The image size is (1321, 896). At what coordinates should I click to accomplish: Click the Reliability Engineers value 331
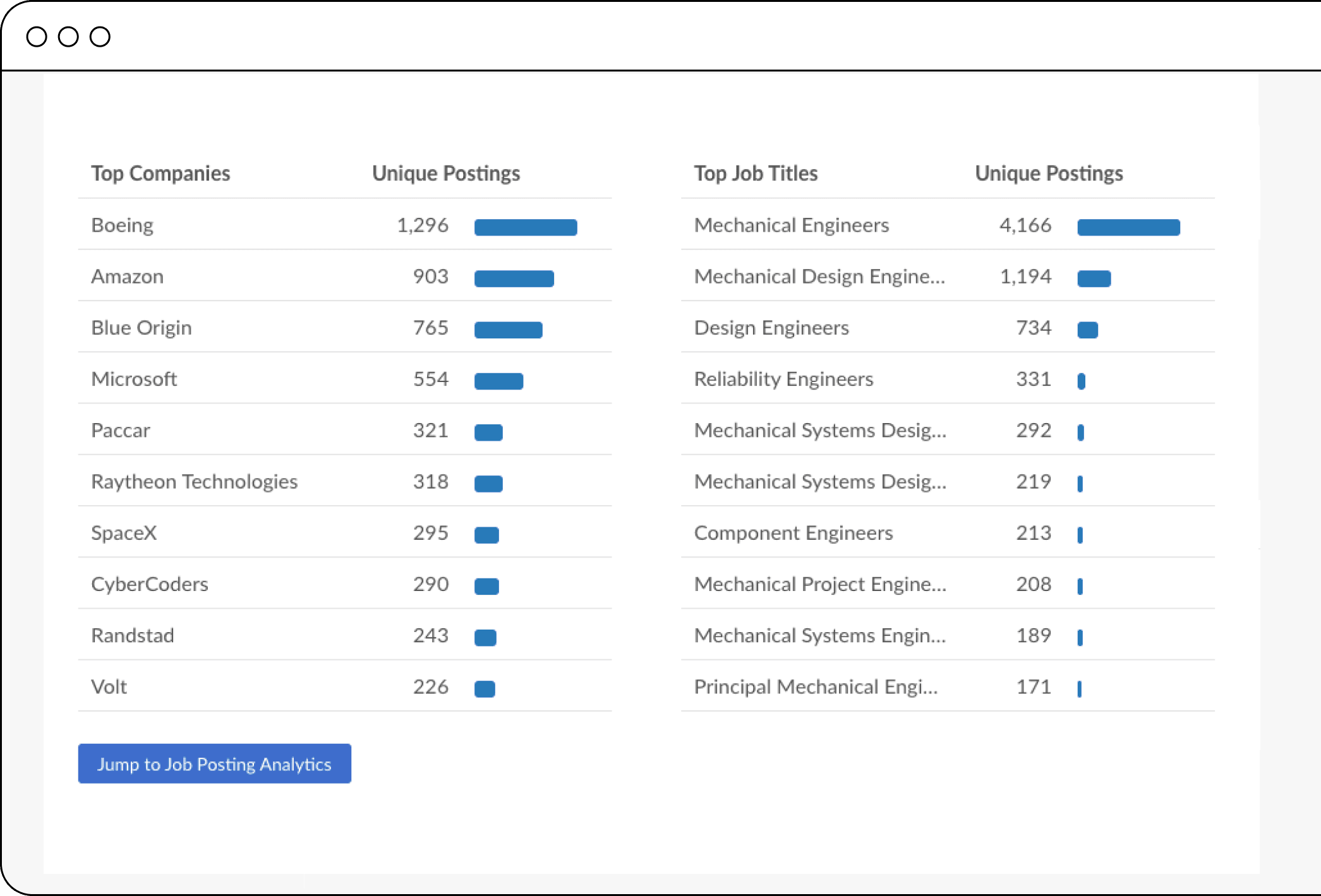(x=1034, y=379)
